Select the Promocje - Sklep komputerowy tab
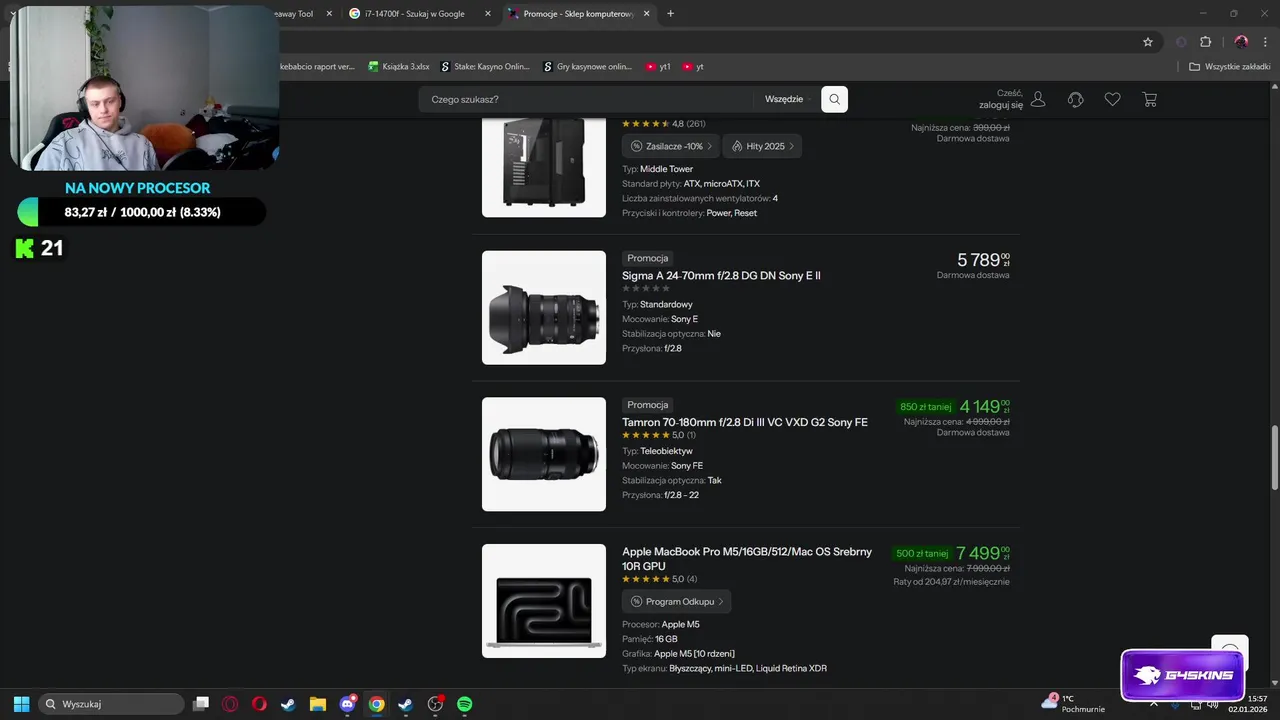This screenshot has width=1280, height=720. pyautogui.click(x=578, y=14)
